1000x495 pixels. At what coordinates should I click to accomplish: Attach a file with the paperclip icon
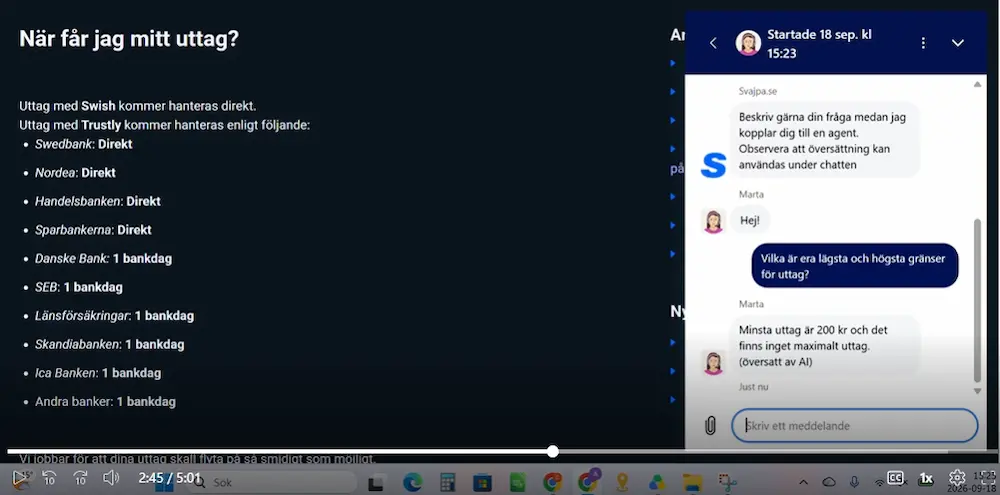click(x=710, y=425)
